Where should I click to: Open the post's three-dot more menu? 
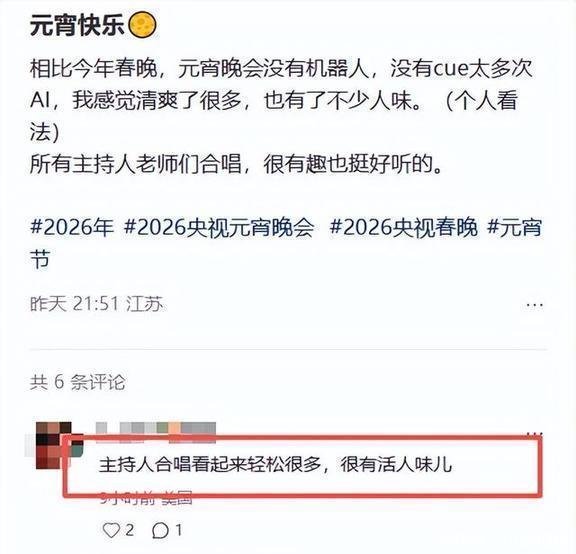click(534, 305)
